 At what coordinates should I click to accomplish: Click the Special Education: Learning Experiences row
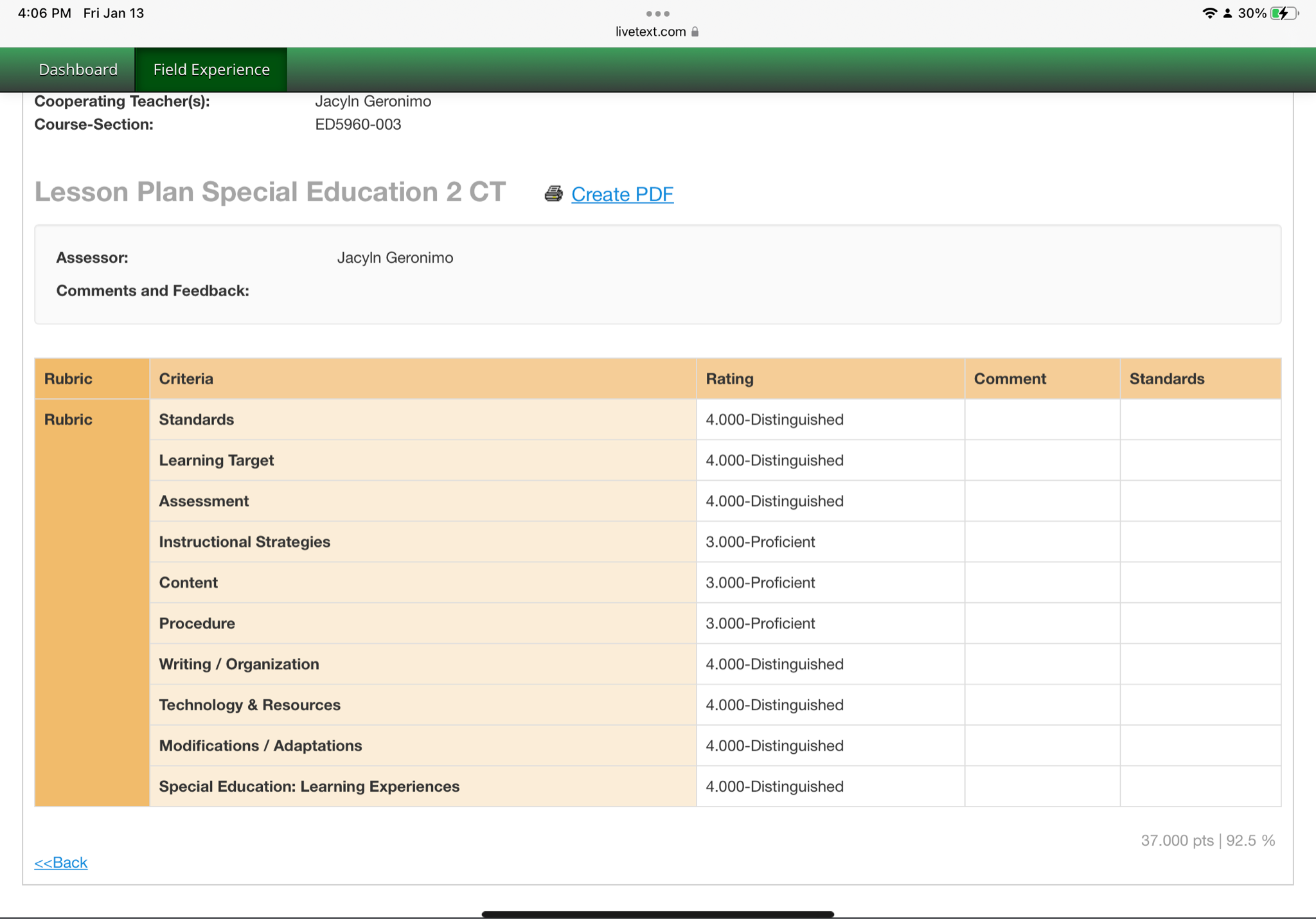click(x=309, y=787)
